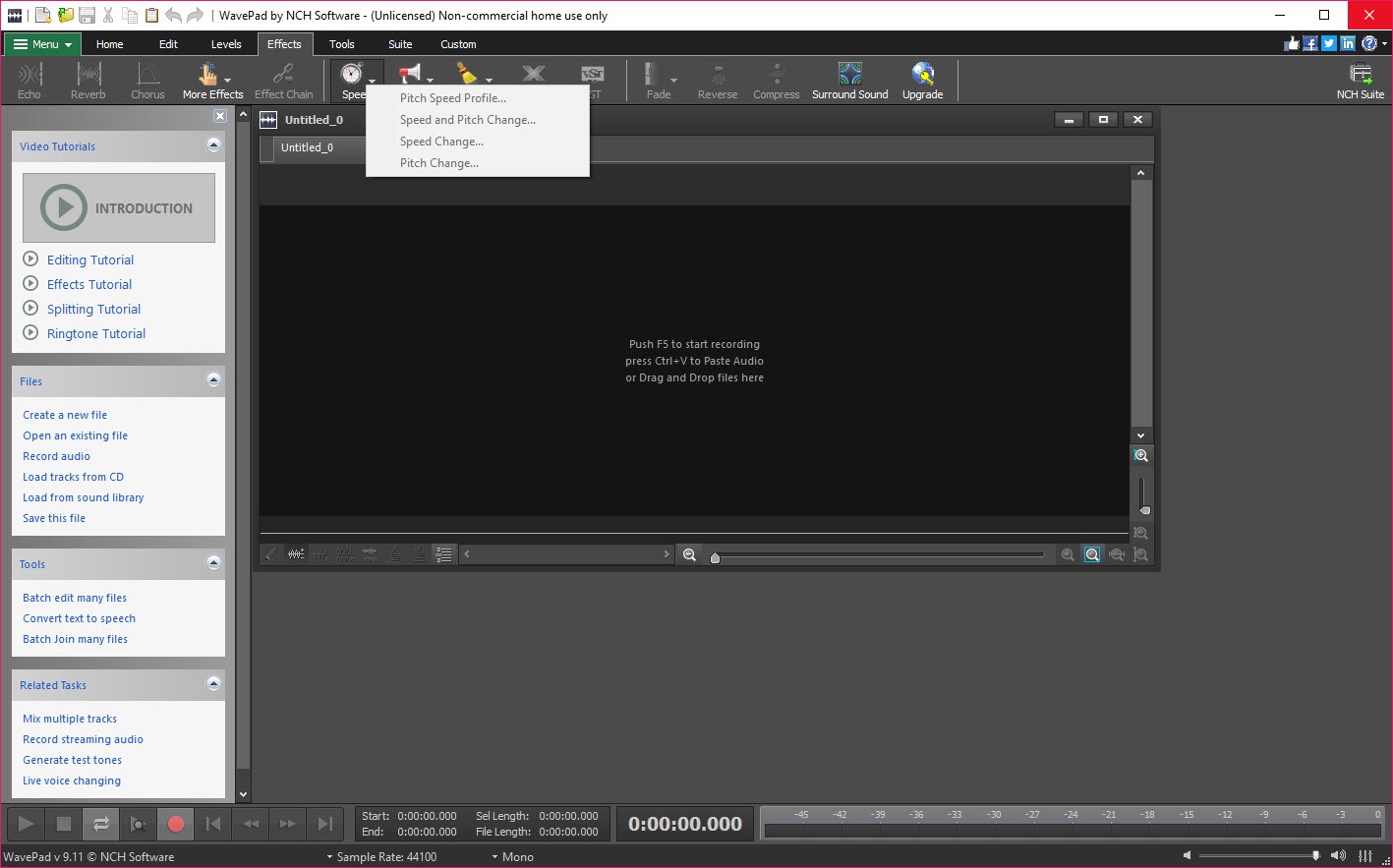
Task: Click Convert text to speech link
Action: click(80, 618)
